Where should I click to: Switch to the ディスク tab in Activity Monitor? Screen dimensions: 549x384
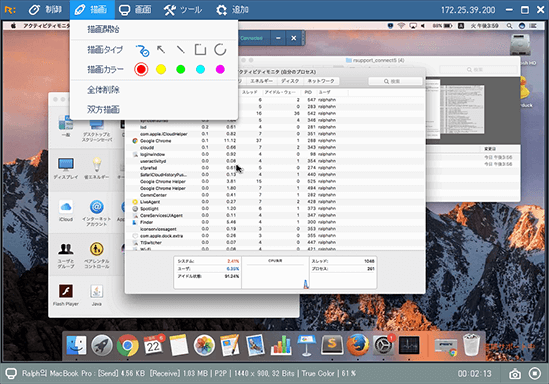[x=290, y=81]
